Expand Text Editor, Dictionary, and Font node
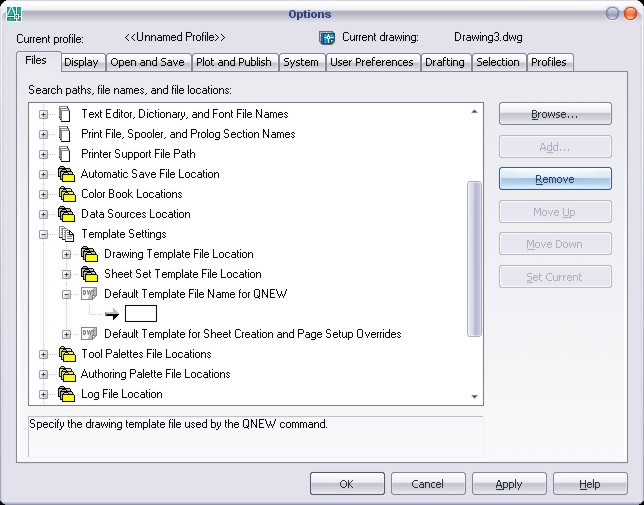 (x=43, y=114)
